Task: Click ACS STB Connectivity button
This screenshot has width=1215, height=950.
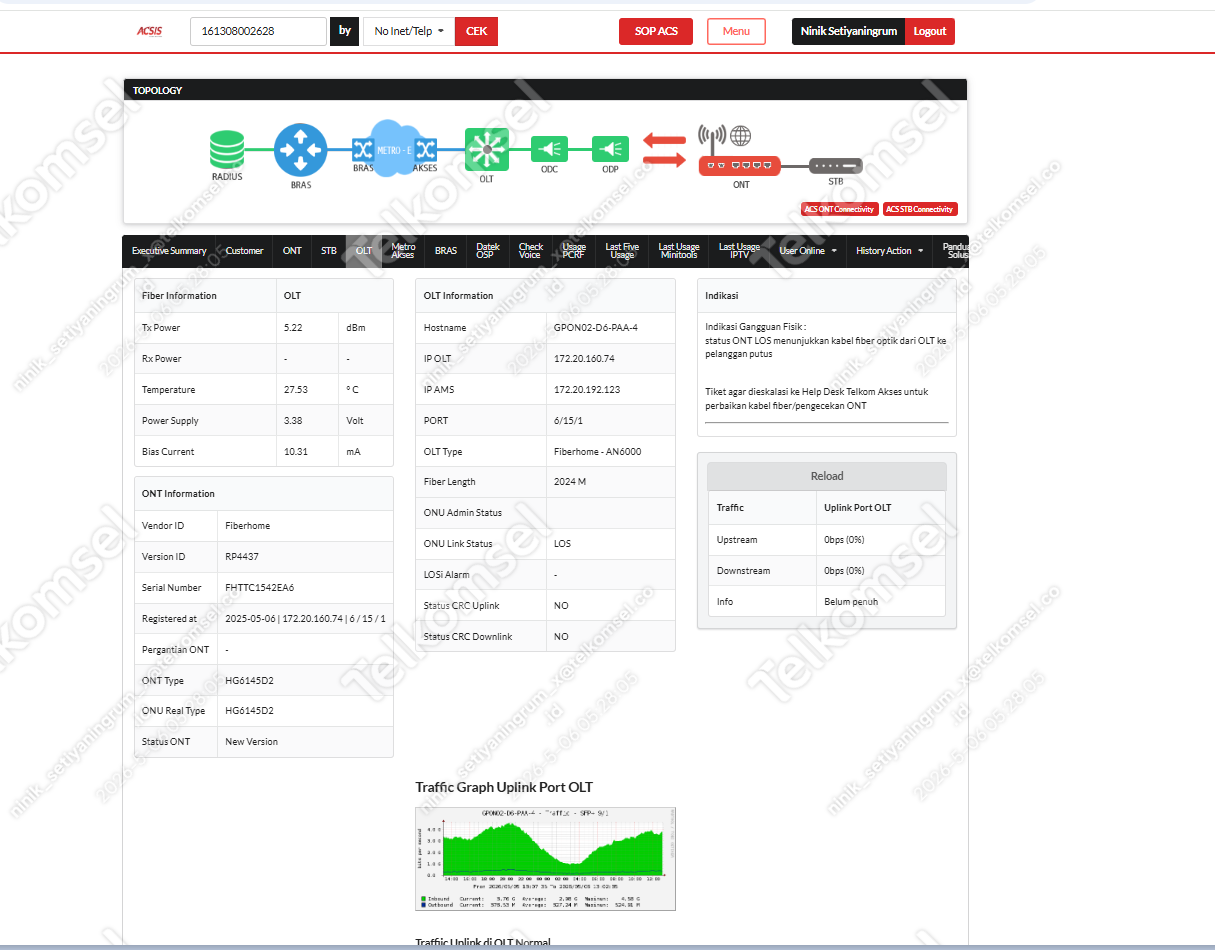Action: click(920, 209)
